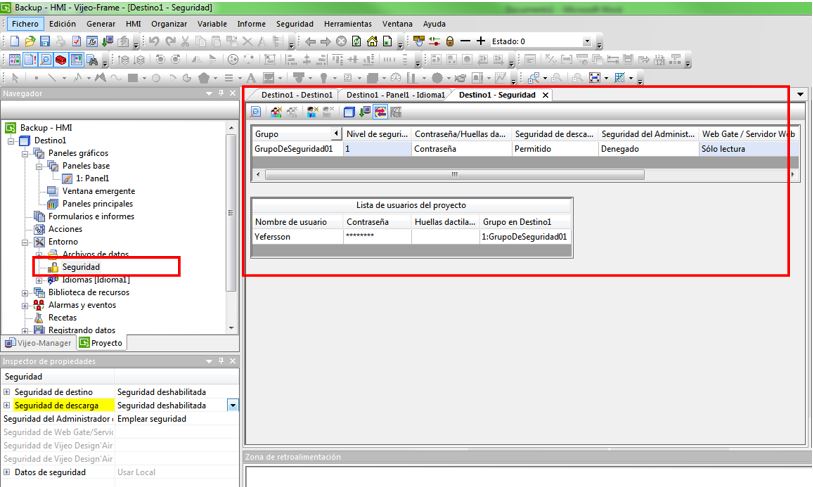Expand Seguridad de destino property

point(7,392)
